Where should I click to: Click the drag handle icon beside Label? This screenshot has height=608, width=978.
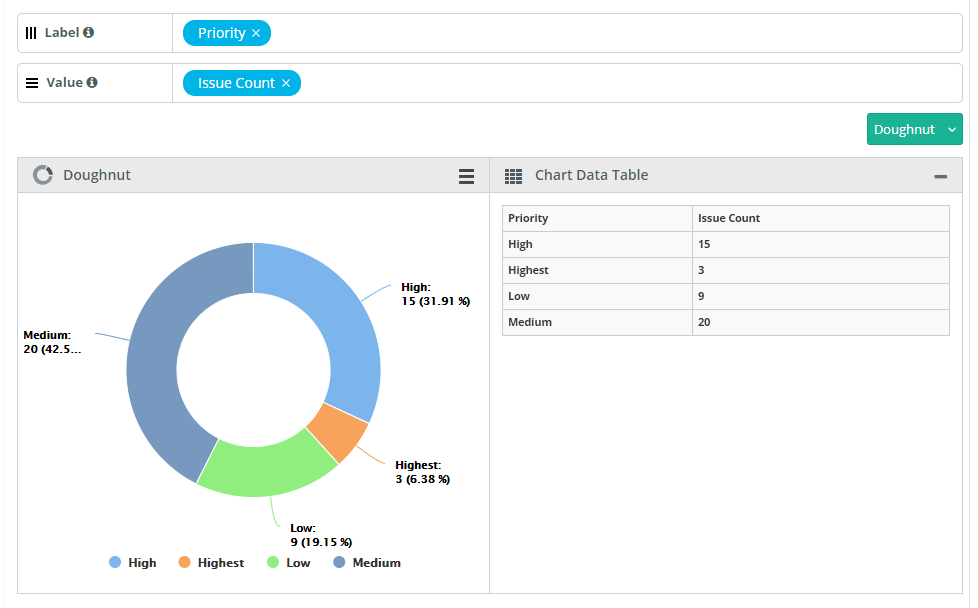[30, 32]
